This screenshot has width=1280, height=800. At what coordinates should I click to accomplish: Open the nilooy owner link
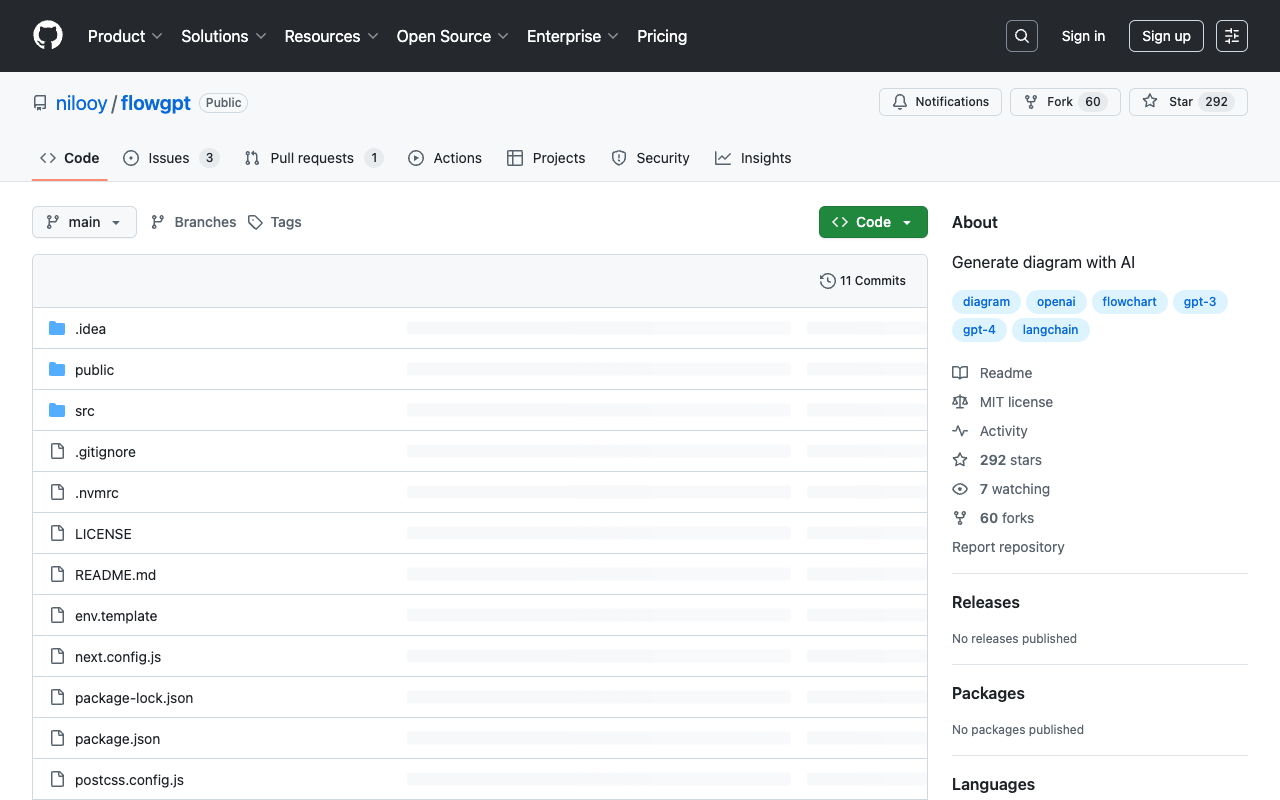(x=81, y=103)
